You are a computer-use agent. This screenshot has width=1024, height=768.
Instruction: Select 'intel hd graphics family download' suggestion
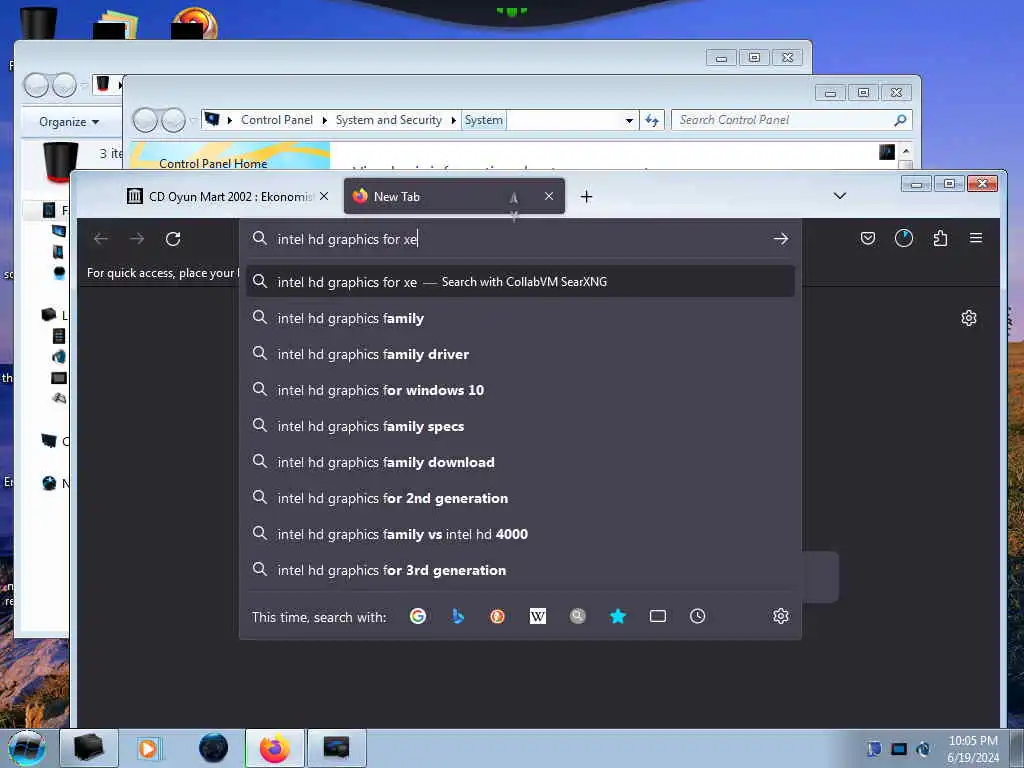(x=520, y=462)
